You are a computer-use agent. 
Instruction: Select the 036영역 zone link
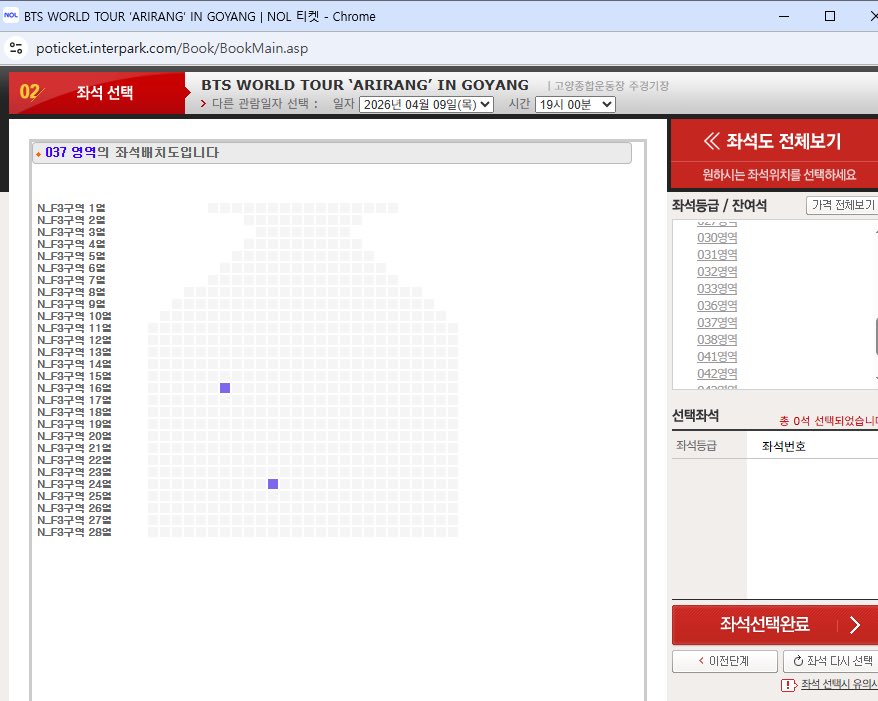click(x=717, y=306)
